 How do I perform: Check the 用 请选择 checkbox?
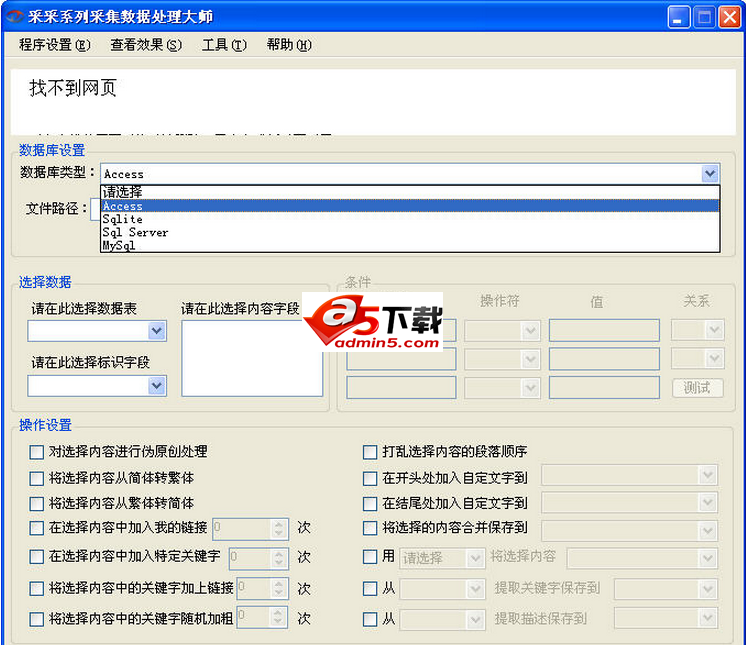(370, 557)
